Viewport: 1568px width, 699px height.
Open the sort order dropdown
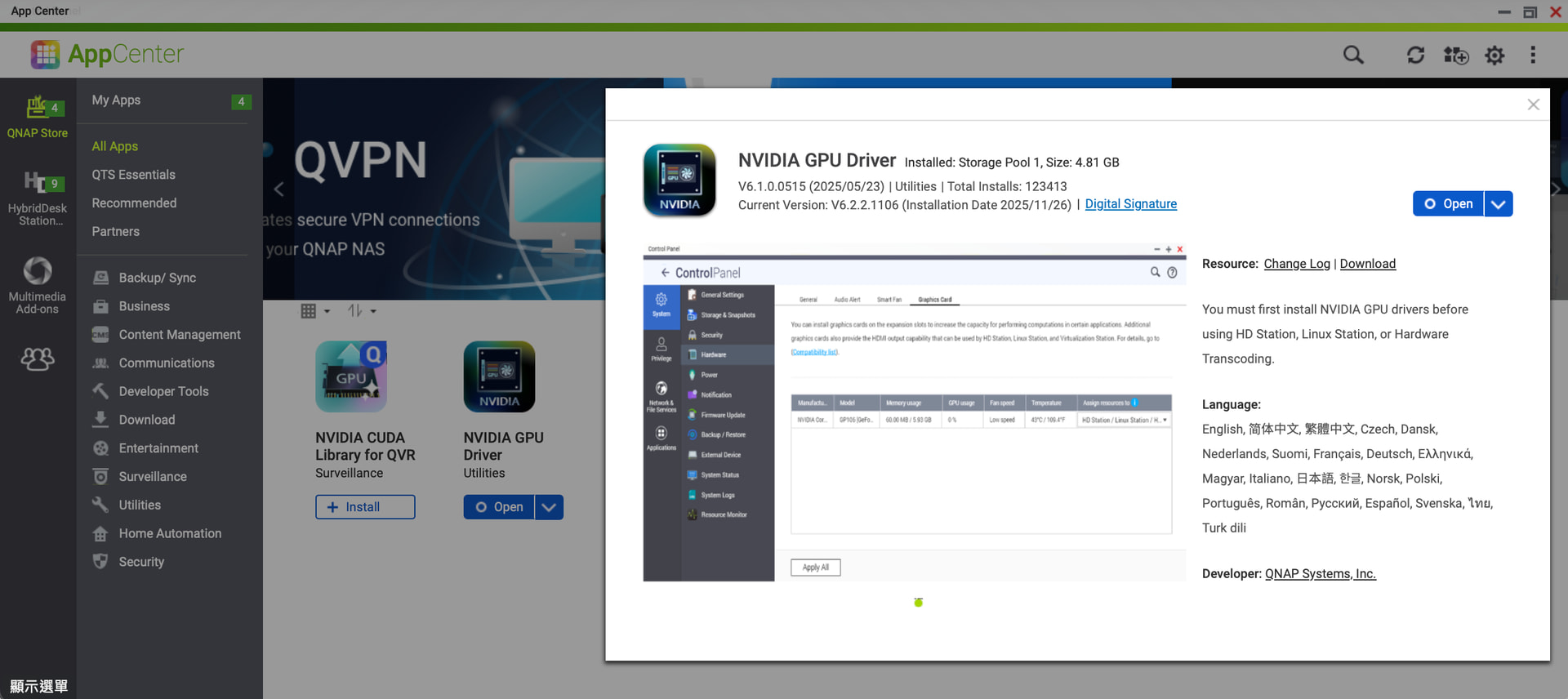pyautogui.click(x=361, y=311)
